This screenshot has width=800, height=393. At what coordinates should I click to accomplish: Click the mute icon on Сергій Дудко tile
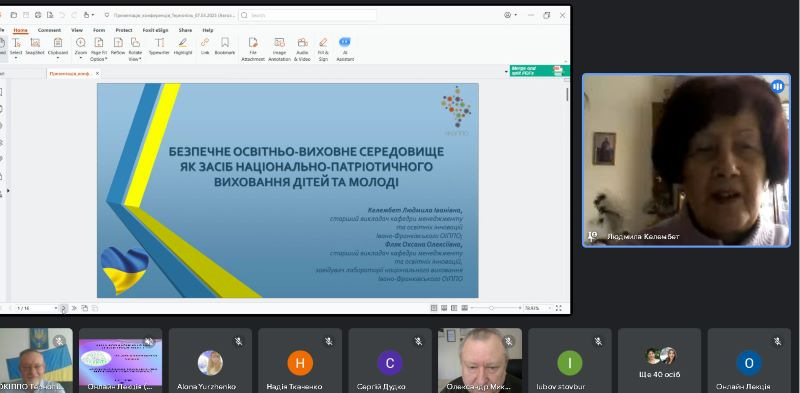418,341
